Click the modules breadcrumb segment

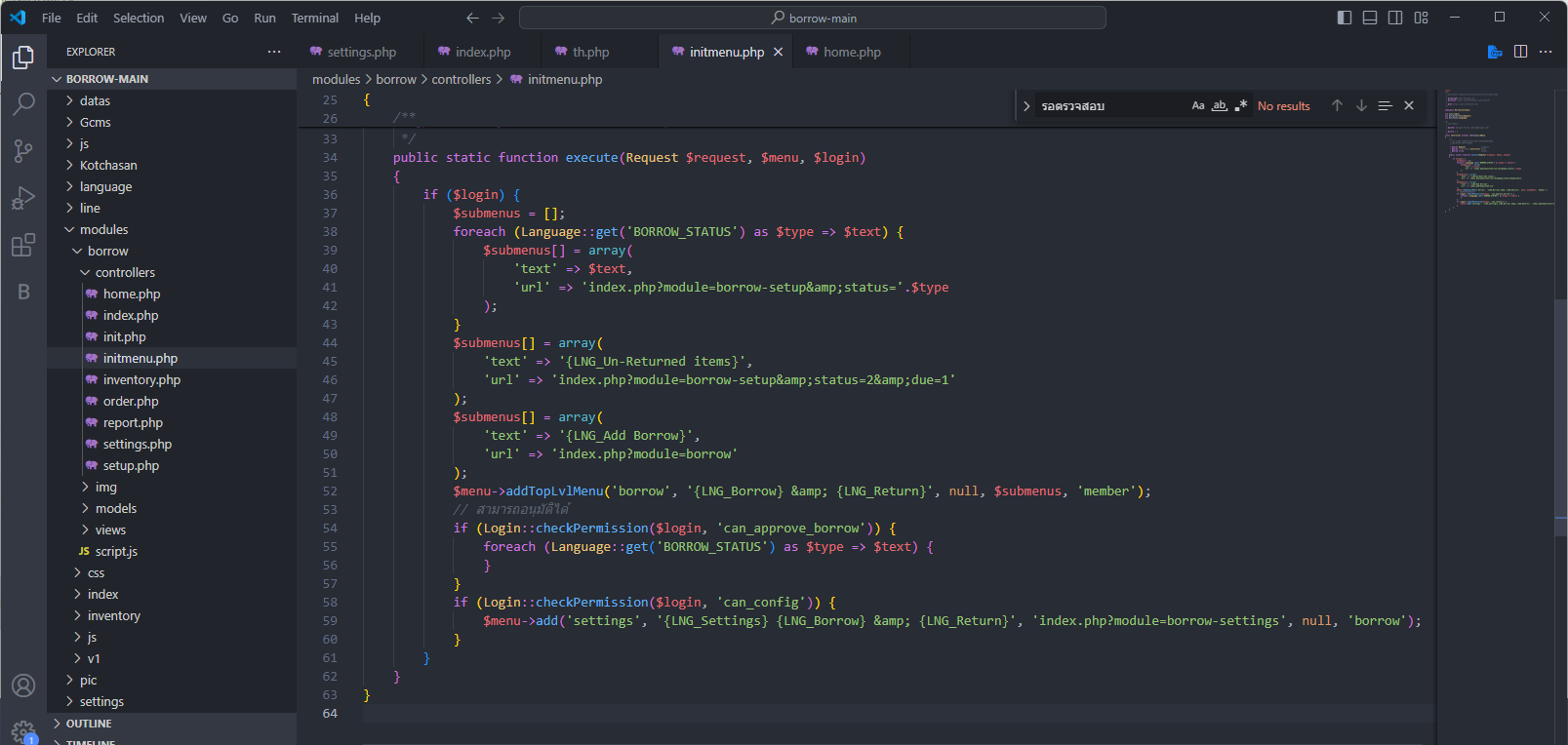coord(337,79)
